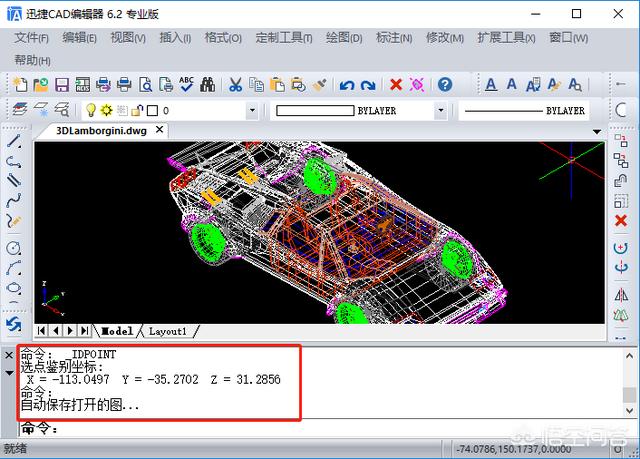Switch to the Layout1 tab

tap(169, 331)
